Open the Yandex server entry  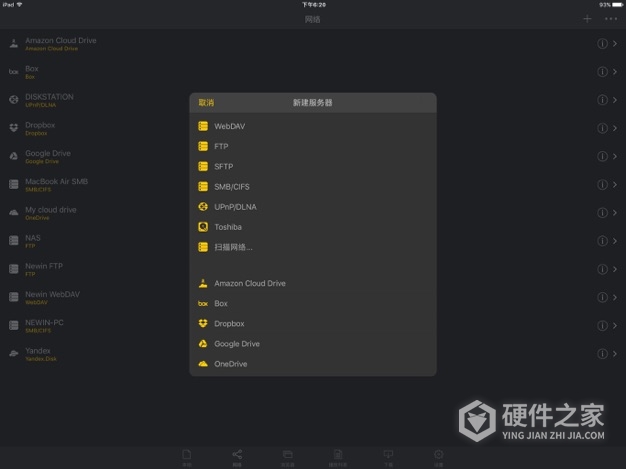313,354
